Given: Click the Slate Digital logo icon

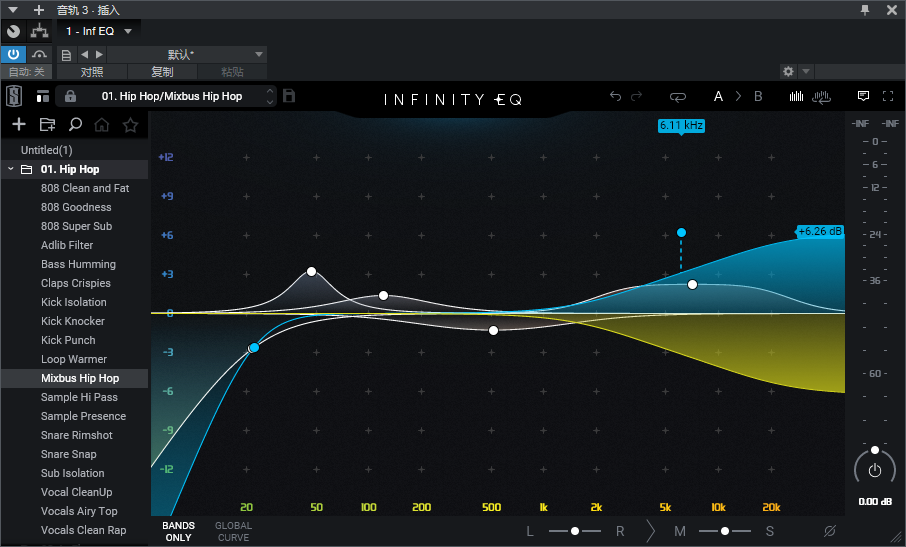Looking at the screenshot, I should (x=14, y=96).
